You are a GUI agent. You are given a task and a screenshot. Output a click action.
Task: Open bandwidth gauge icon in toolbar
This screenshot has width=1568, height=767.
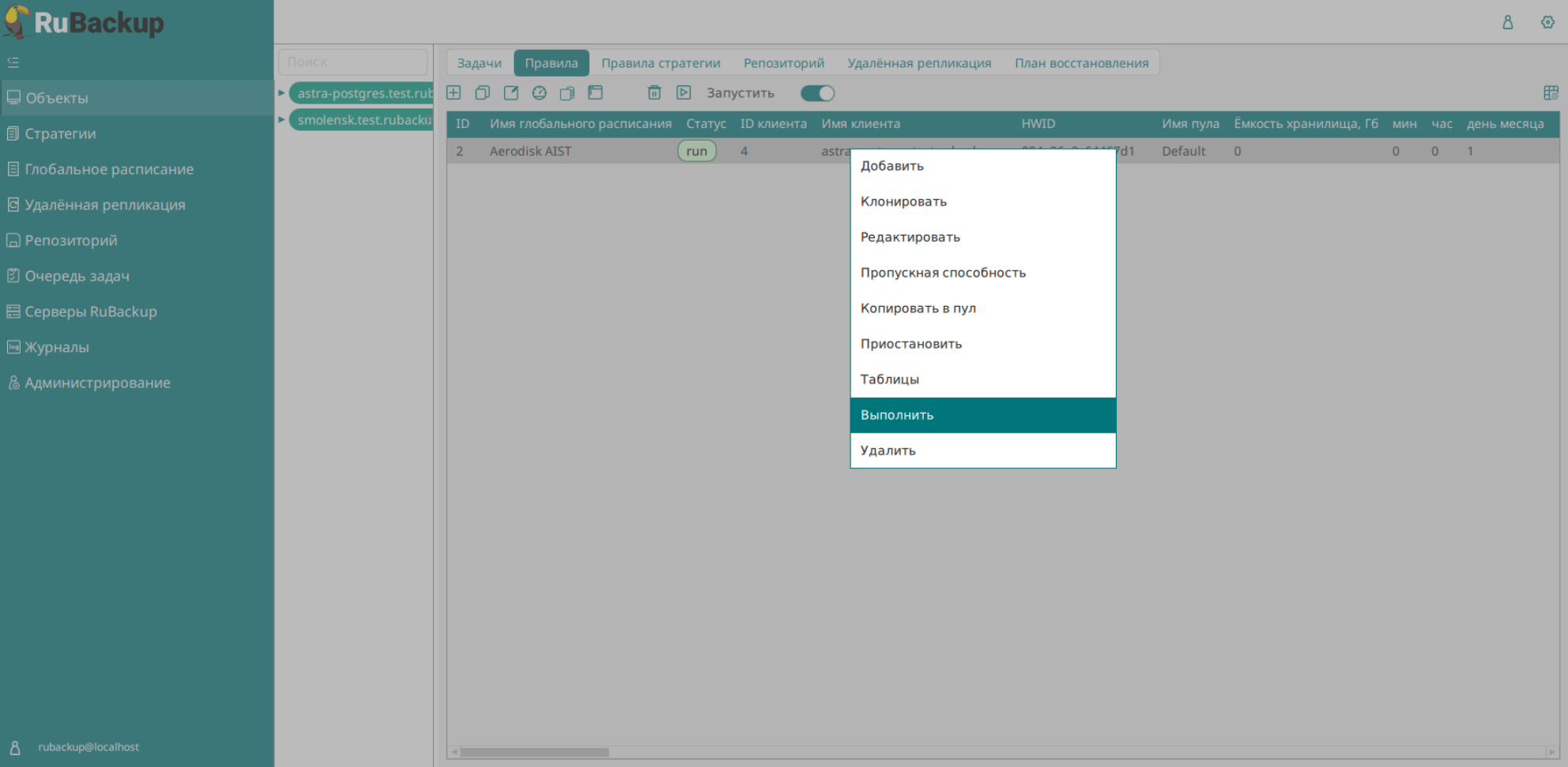(x=539, y=93)
